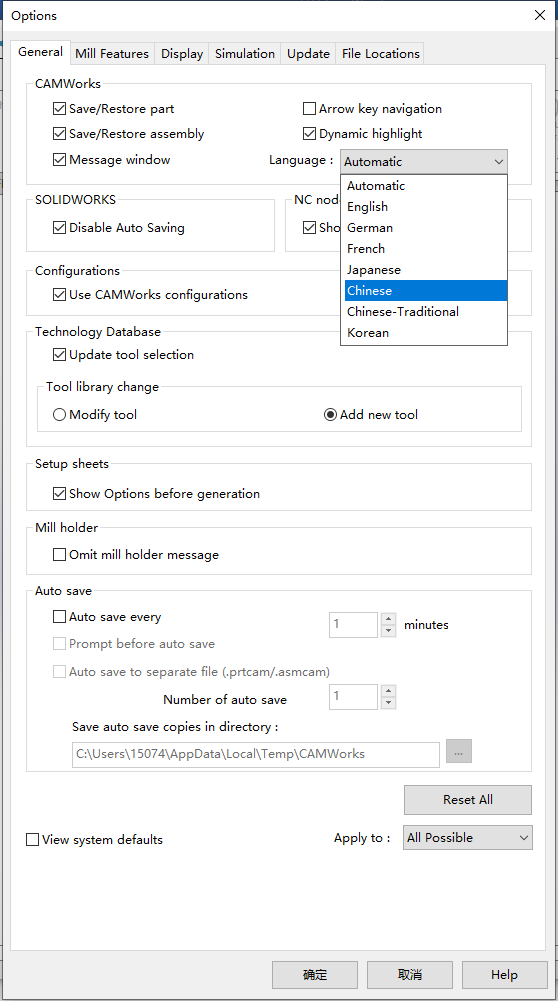558x1001 pixels.
Task: Click the Number of auto save field
Action: click(x=354, y=696)
